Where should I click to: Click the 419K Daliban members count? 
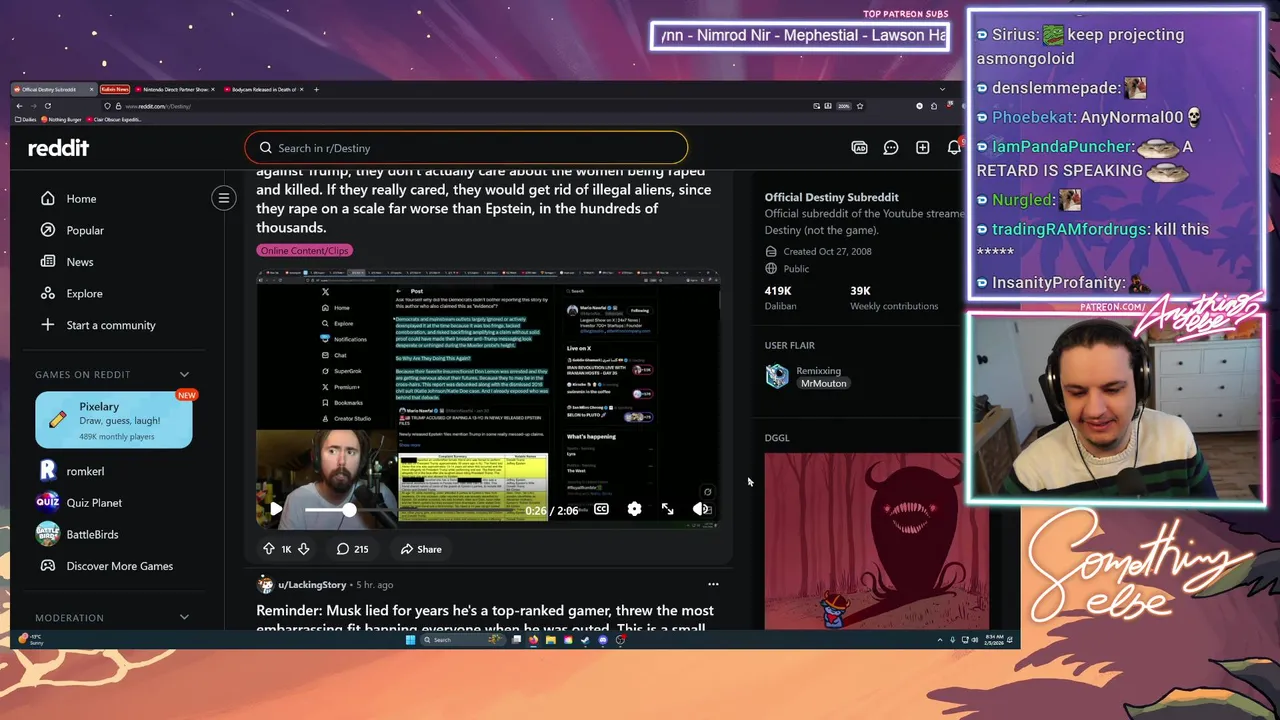(x=780, y=297)
